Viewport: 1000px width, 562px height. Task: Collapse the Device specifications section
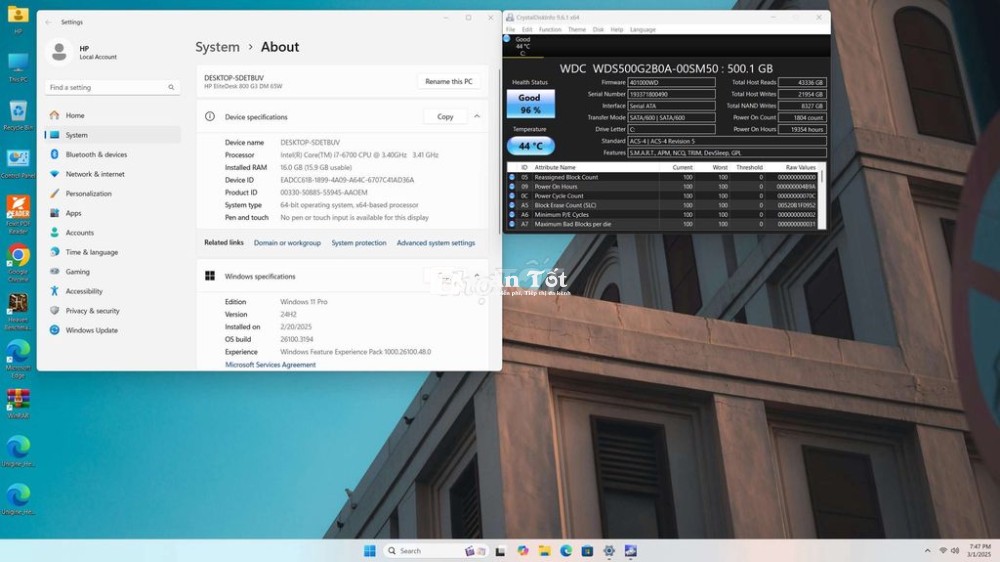476,116
